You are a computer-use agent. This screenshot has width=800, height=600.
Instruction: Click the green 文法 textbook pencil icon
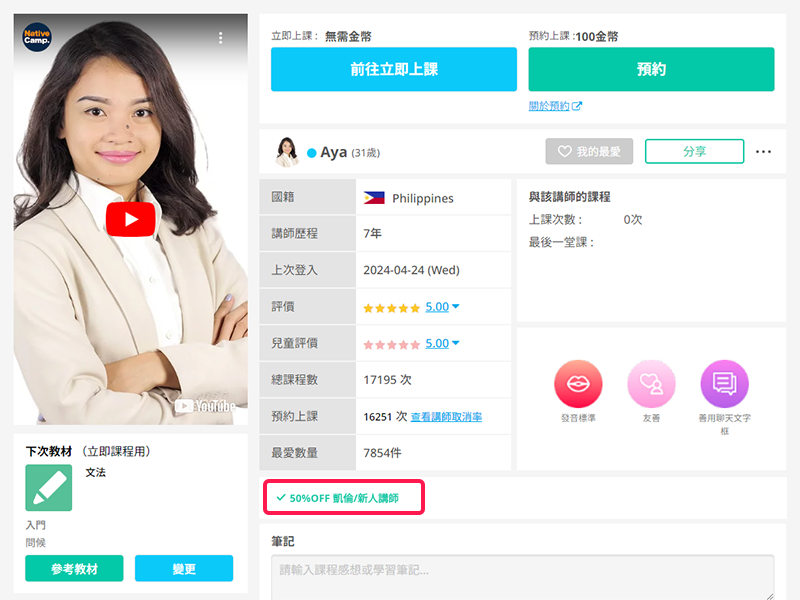(49, 488)
